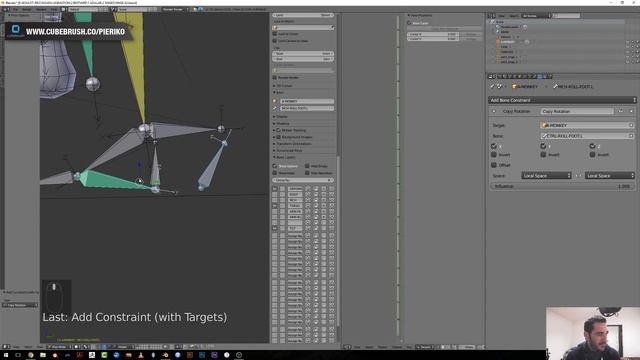The image size is (640, 360).
Task: Open Windows Start menu
Action: click(6, 355)
